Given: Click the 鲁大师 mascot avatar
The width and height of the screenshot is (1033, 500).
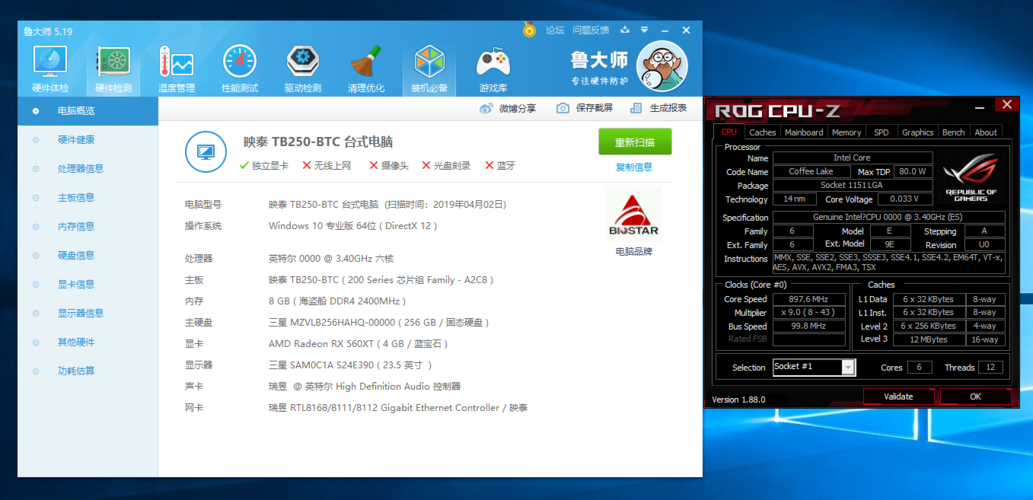Looking at the screenshot, I should click(x=662, y=67).
